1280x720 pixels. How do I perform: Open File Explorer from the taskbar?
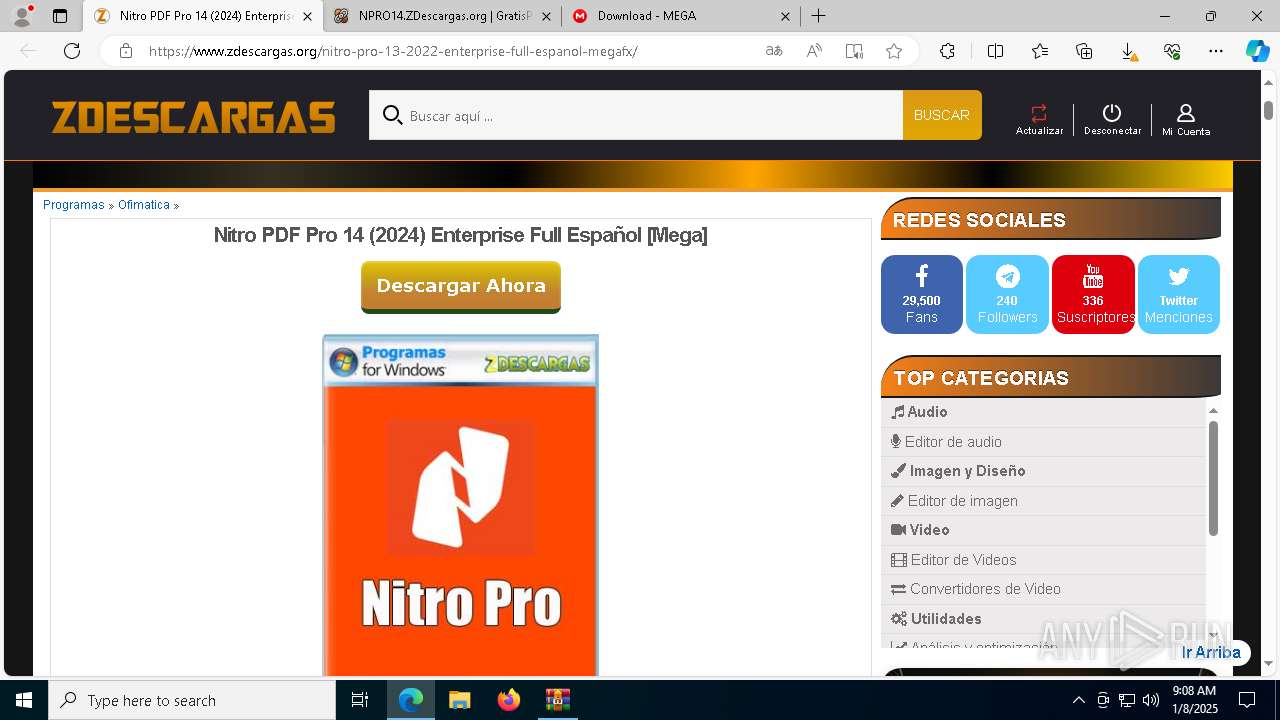click(x=459, y=700)
